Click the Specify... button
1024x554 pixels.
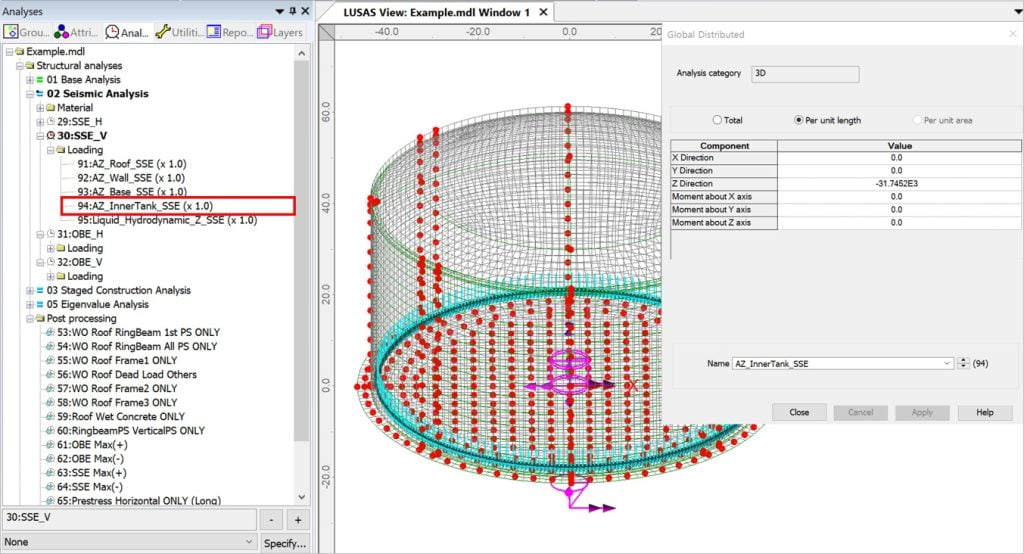[x=284, y=542]
